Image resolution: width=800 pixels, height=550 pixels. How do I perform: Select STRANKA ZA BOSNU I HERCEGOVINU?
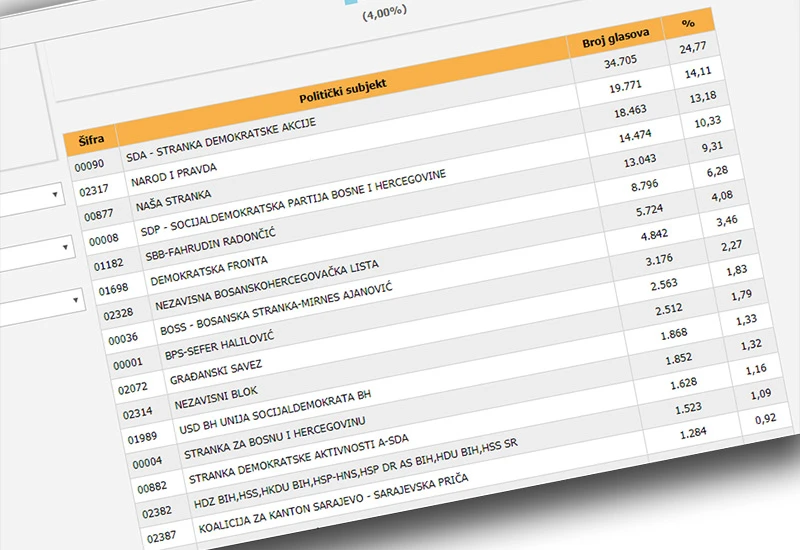[x=274, y=438]
